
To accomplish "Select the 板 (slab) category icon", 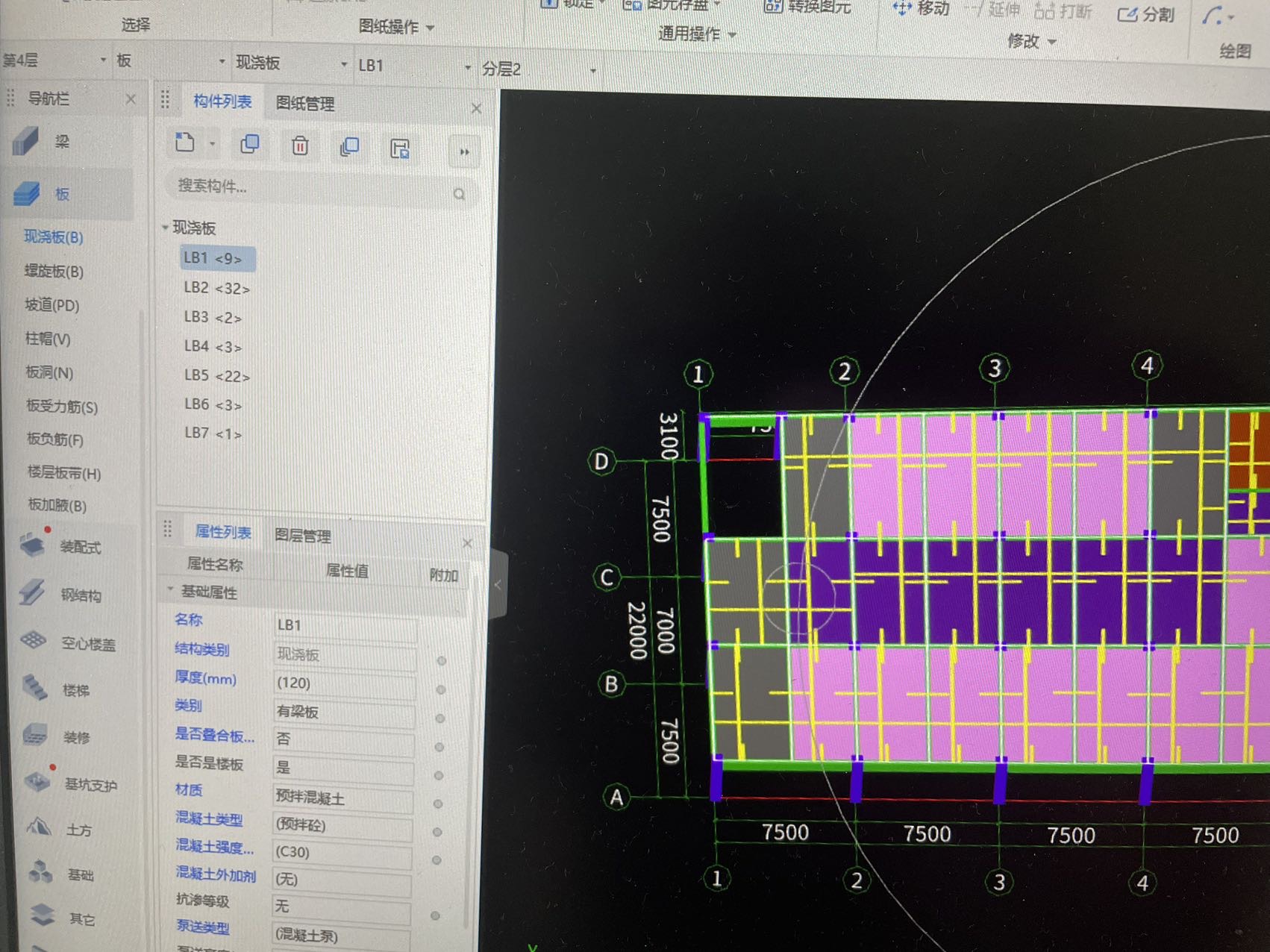I will 26,194.
